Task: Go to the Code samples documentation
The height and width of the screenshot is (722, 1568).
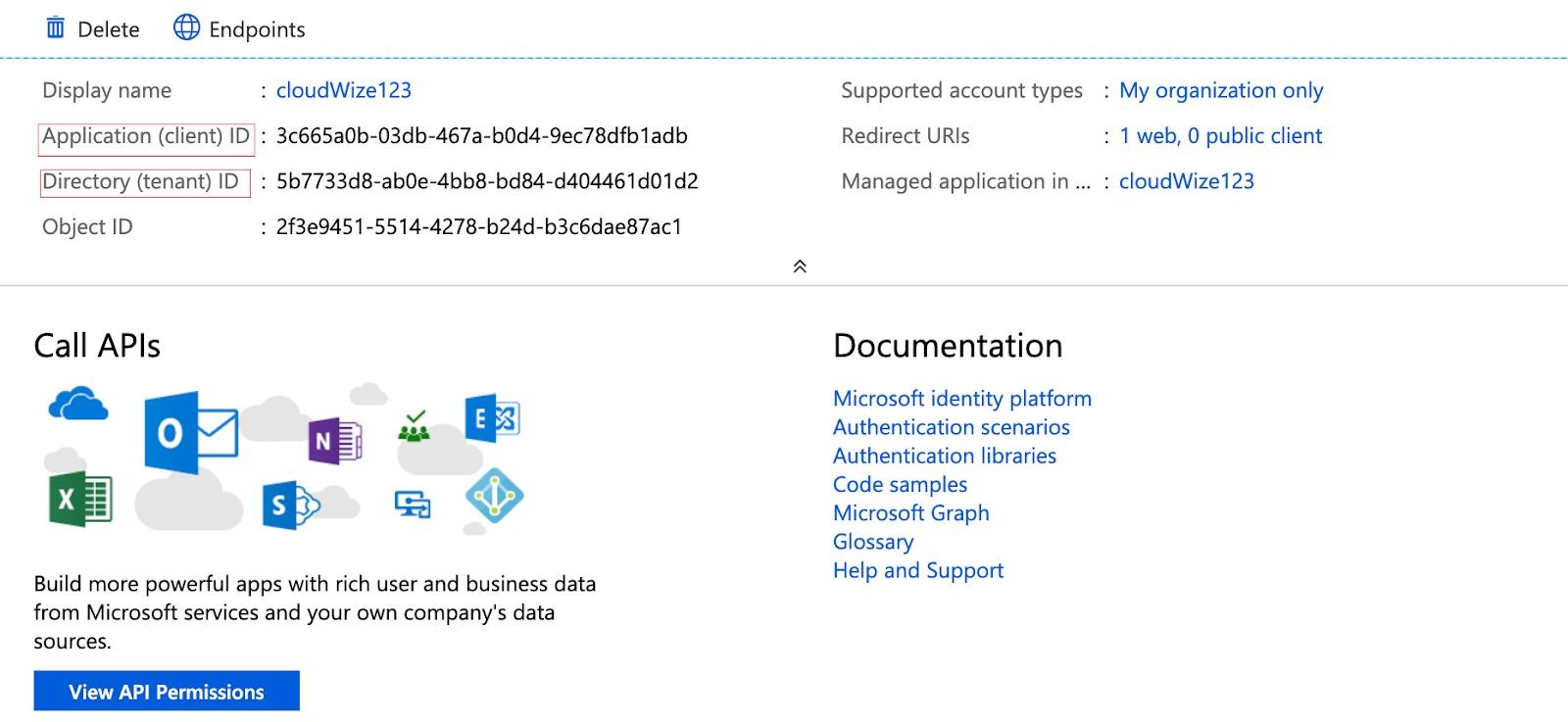Action: pos(900,485)
